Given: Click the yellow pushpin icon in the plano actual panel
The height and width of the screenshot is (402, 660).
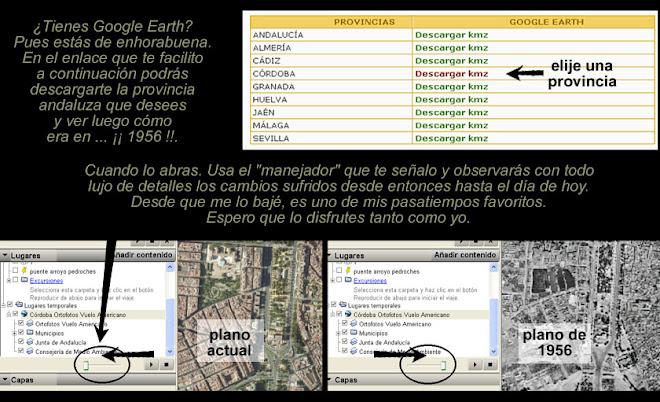Looking at the screenshot, I should (x=24, y=270).
